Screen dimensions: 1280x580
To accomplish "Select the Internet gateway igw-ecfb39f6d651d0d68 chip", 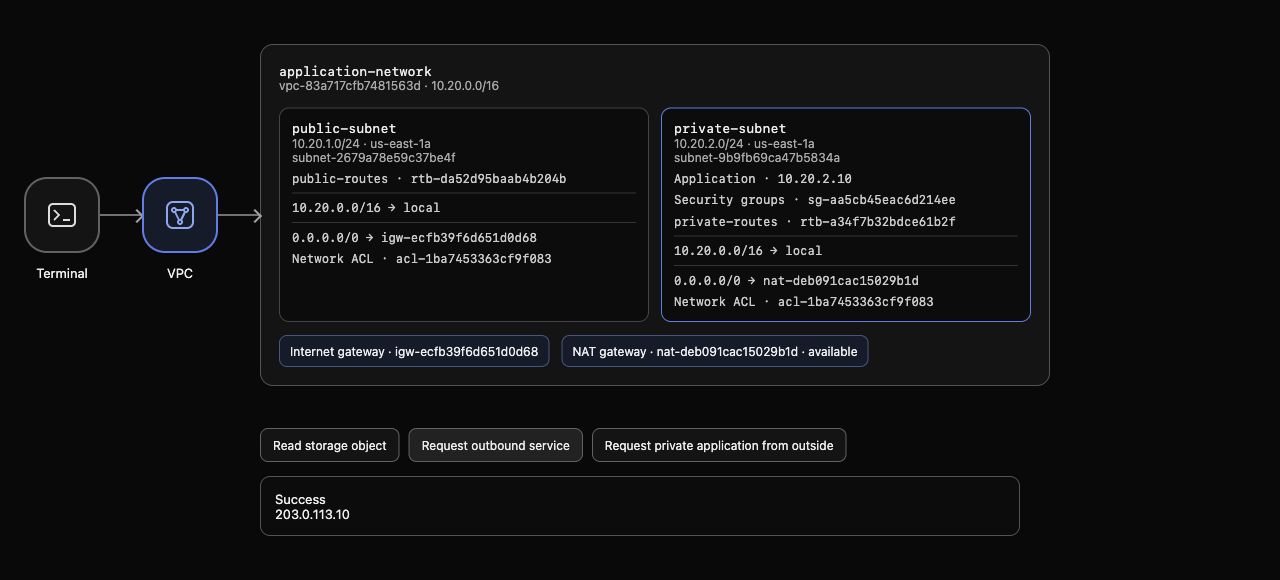I will [414, 351].
